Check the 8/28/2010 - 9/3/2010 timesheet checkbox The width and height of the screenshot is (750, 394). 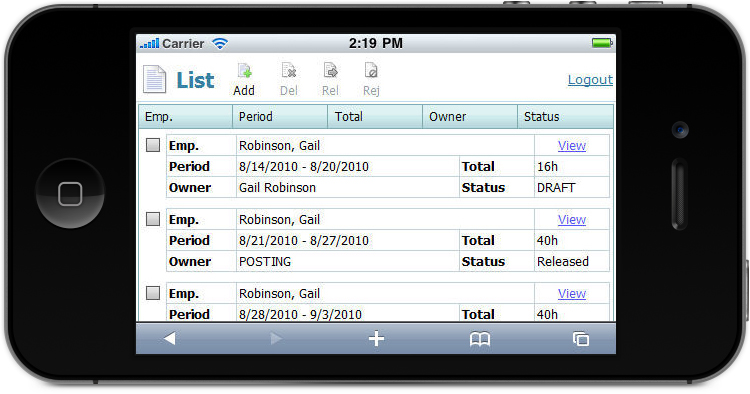153,293
